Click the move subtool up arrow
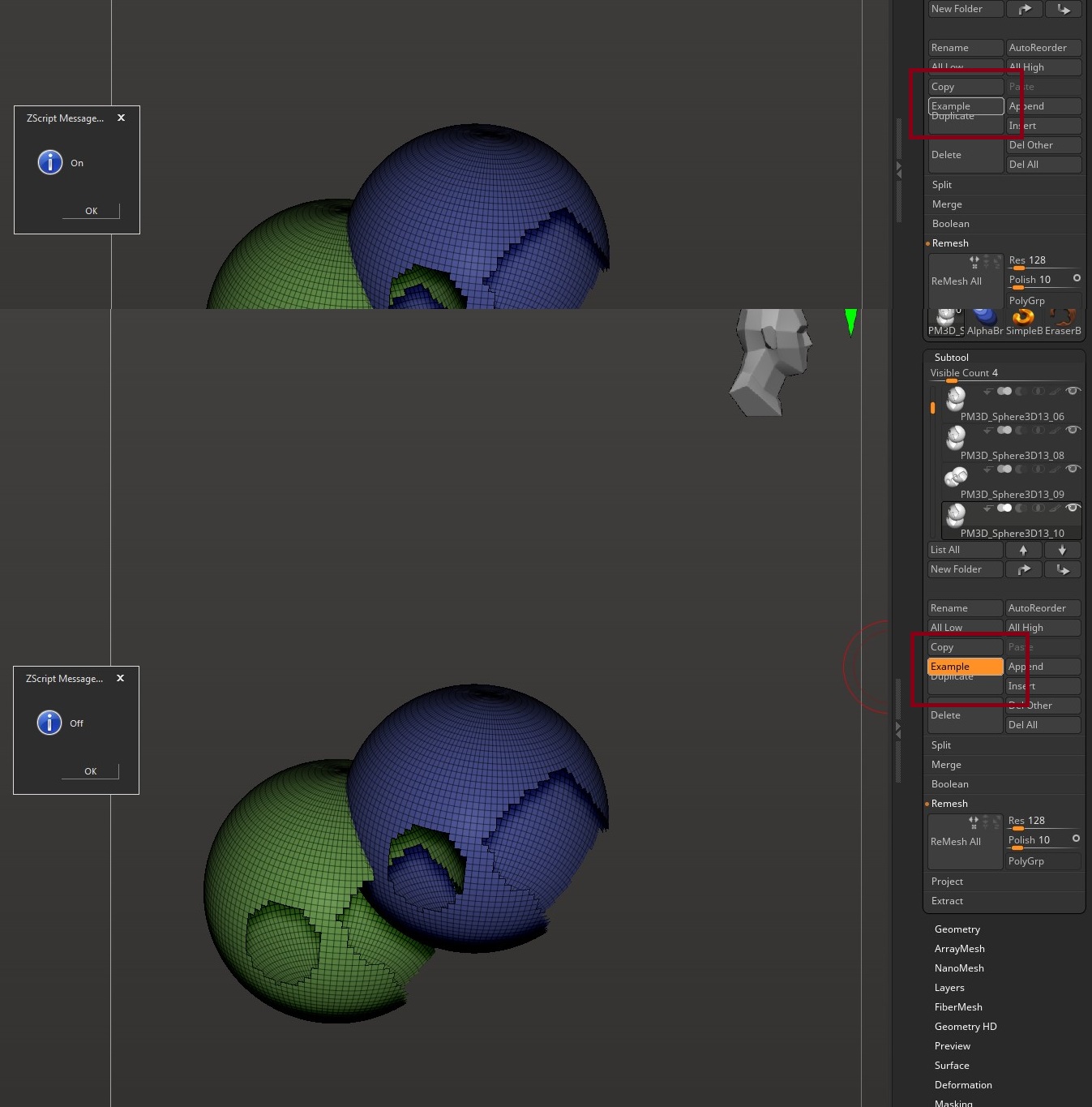This screenshot has width=1092, height=1107. pyautogui.click(x=1023, y=550)
